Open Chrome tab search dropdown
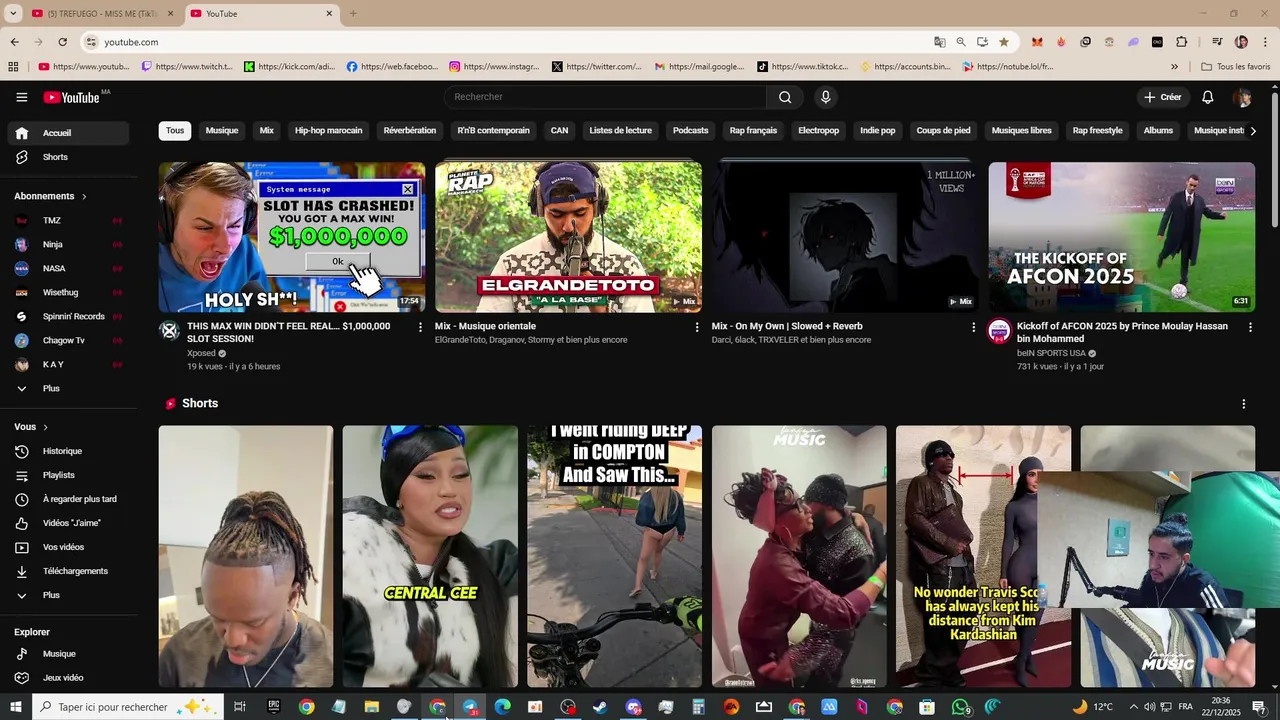The width and height of the screenshot is (1280, 720). 13,14
